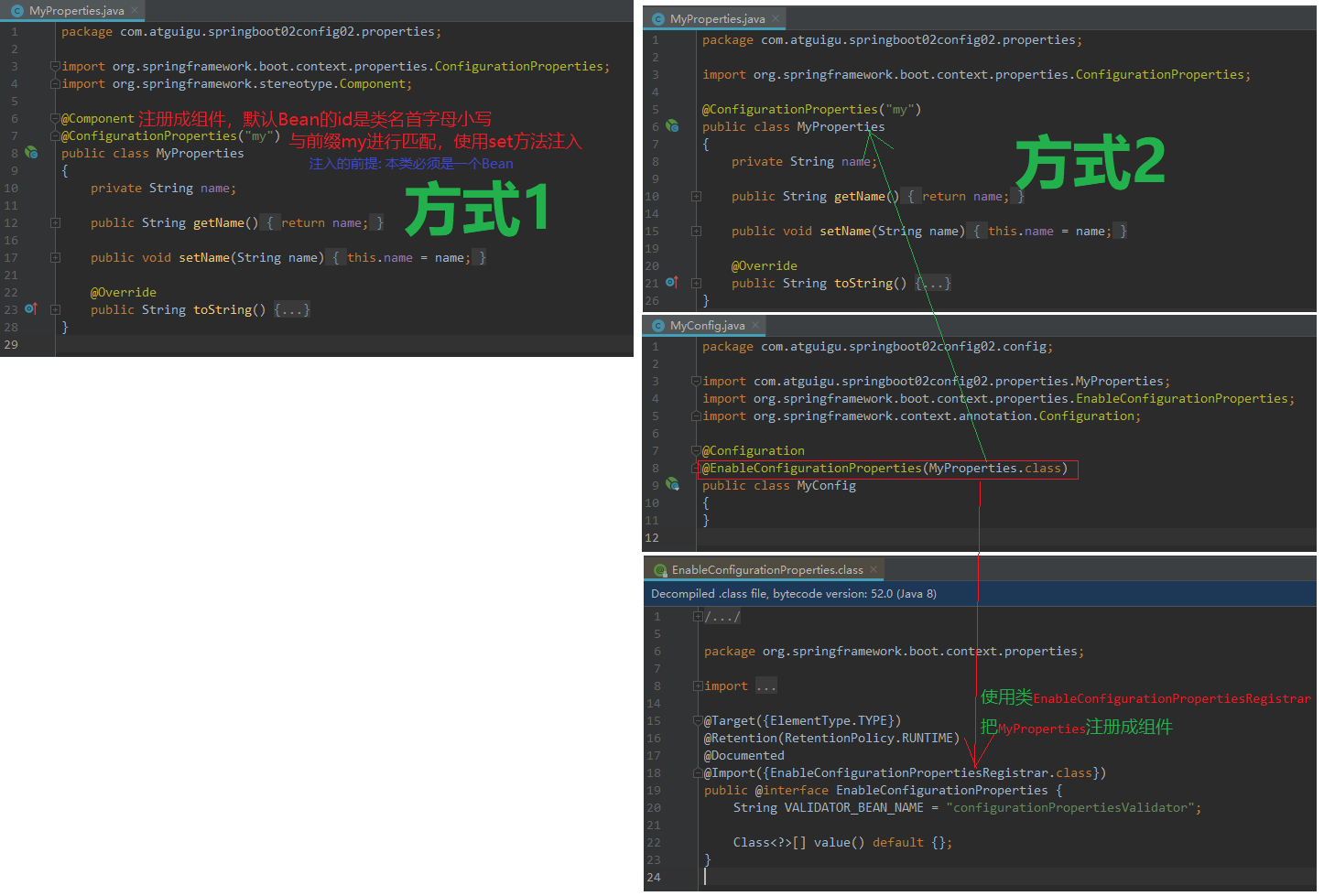Click the EnableConfigurationProperties import line in MyConfig.java
This screenshot has height=896, width=1324.
tap(999, 398)
